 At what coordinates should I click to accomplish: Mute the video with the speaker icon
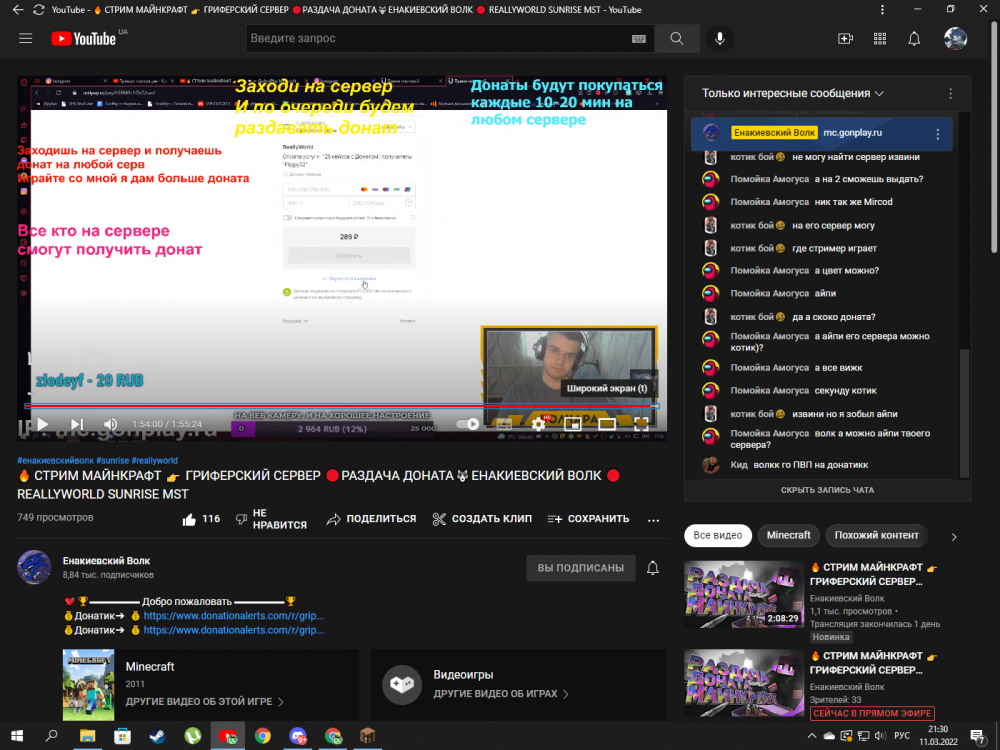(x=110, y=424)
